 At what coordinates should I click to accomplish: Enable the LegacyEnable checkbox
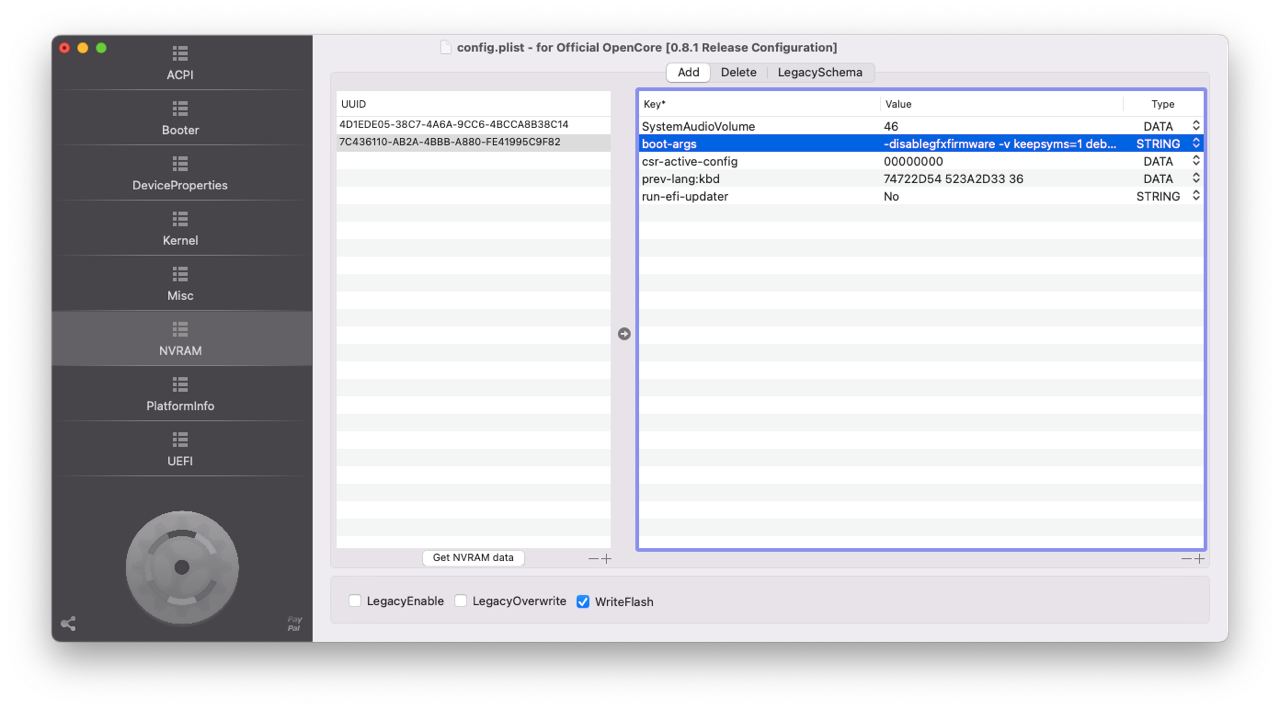[355, 601]
